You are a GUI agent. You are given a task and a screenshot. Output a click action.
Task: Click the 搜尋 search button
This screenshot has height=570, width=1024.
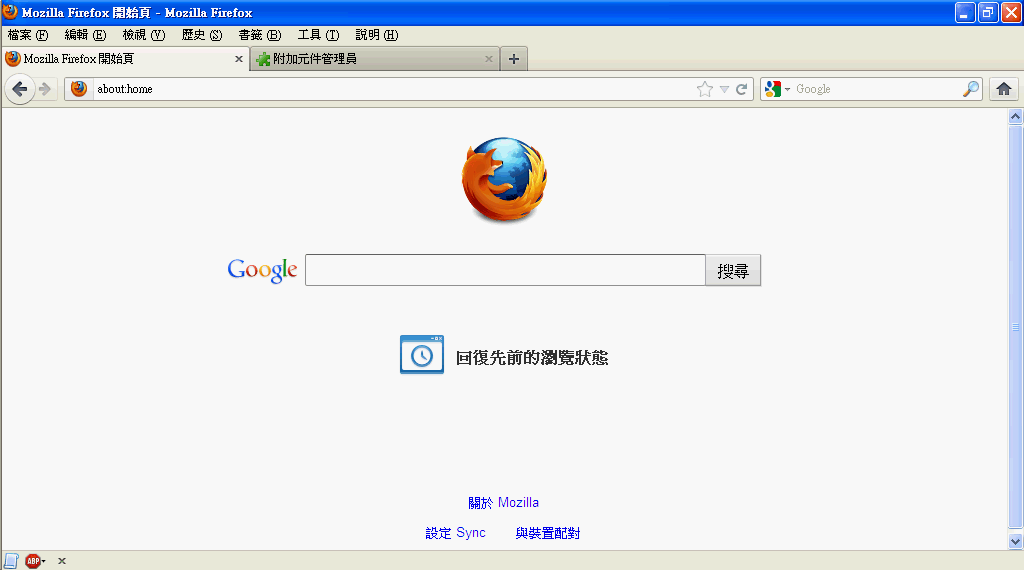click(733, 270)
